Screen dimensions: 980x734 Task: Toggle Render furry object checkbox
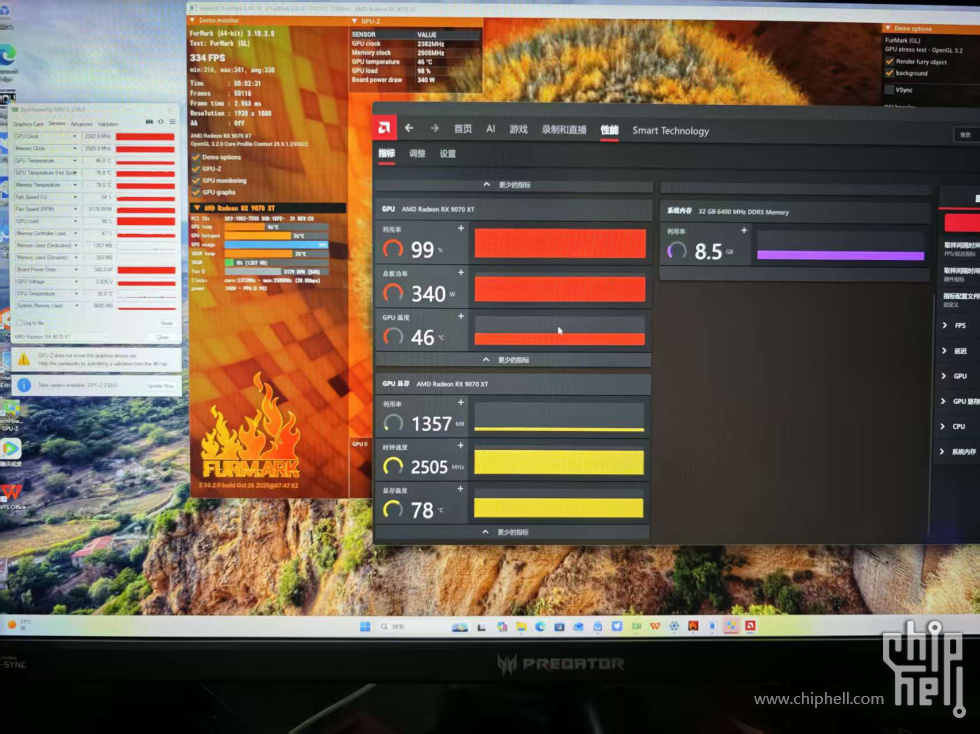(889, 61)
